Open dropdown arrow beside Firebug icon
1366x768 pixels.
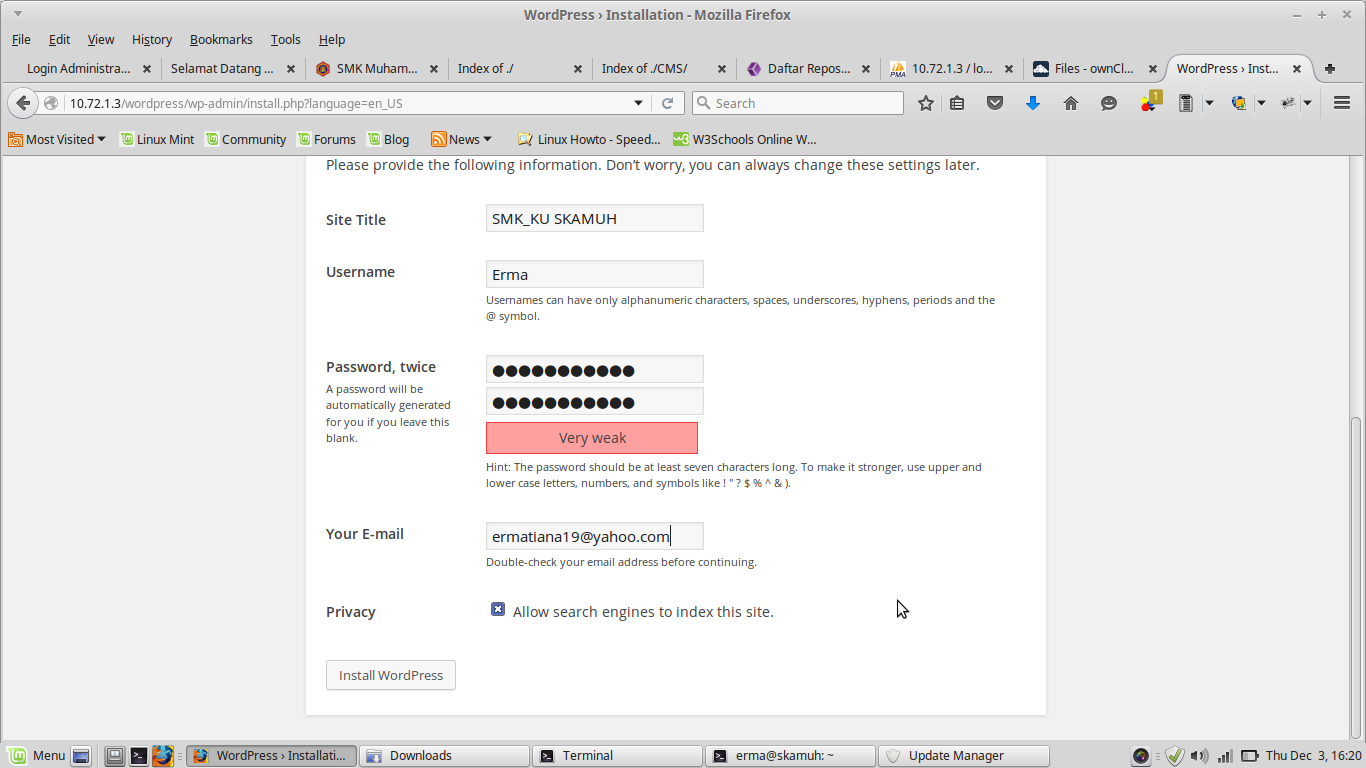tap(1309, 103)
